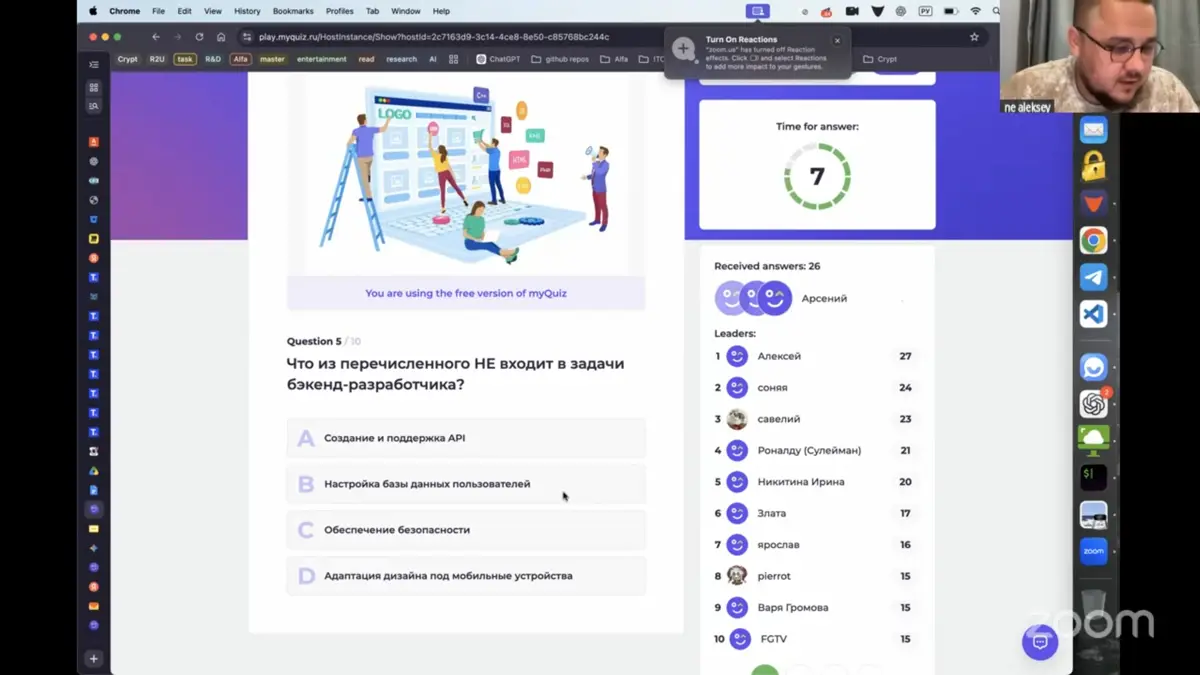Click the circular answer time countdown
Screen dimensions: 1200x675
tap(817, 177)
